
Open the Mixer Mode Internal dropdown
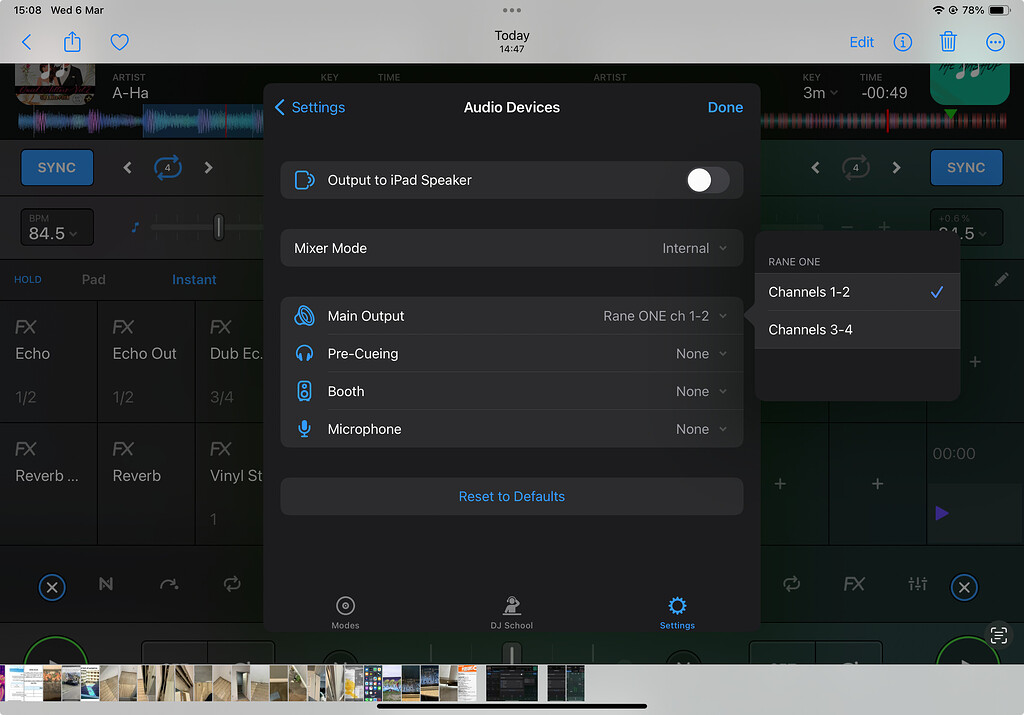pos(695,248)
